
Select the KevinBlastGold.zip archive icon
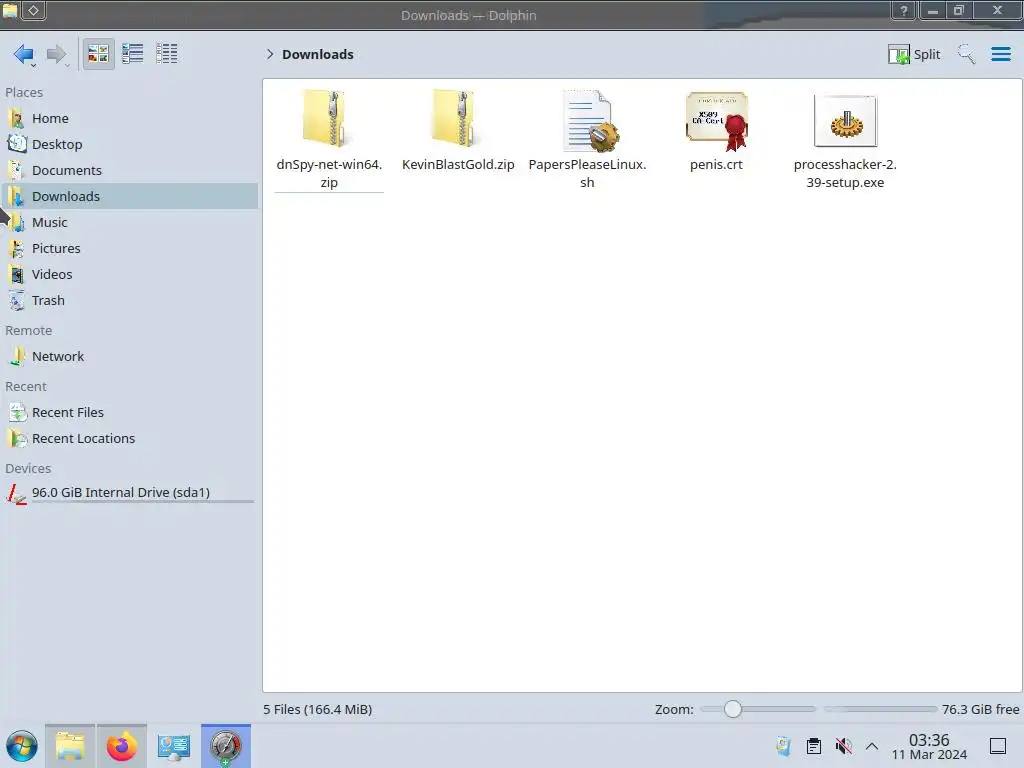click(454, 119)
